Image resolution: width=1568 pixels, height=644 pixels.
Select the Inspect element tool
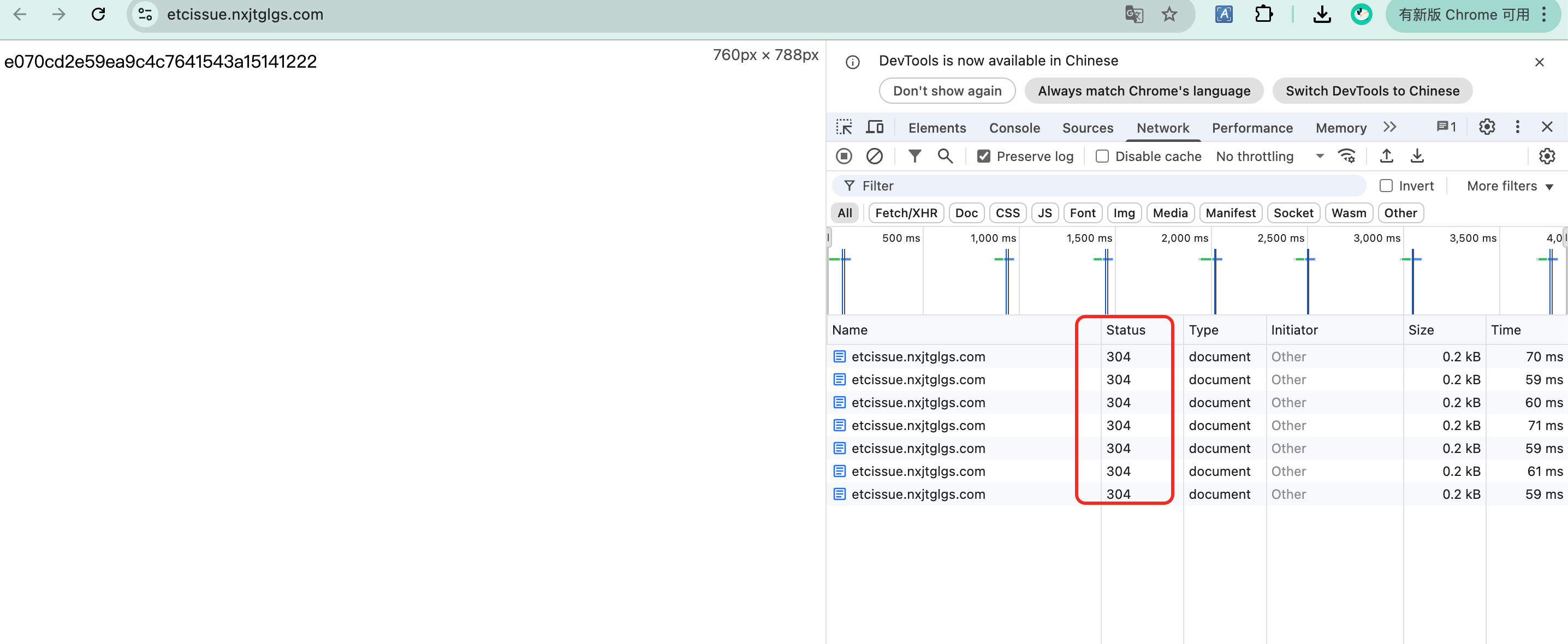point(844,127)
